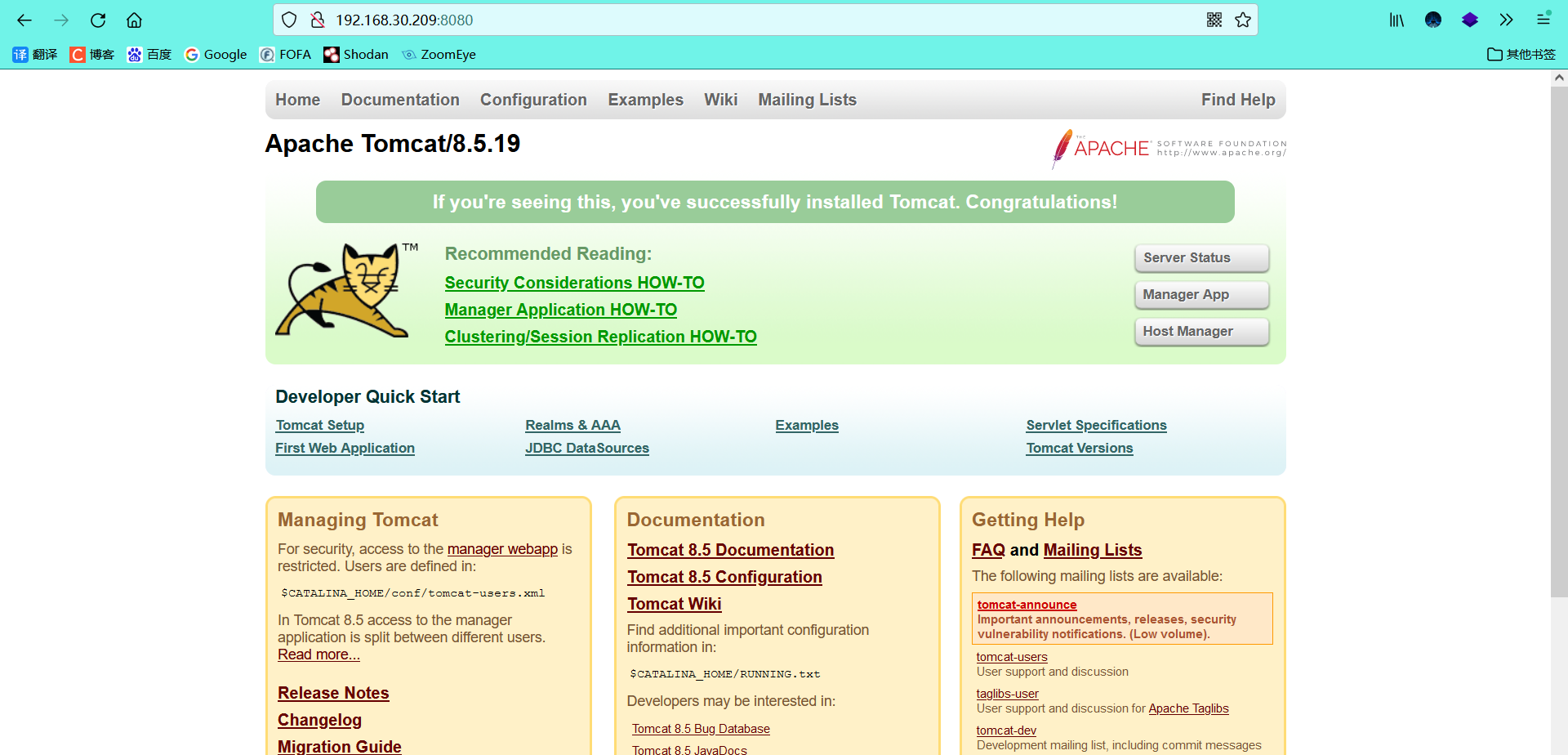Open the QR code icon in address bar
Image resolution: width=1568 pixels, height=755 pixels.
[x=1214, y=20]
